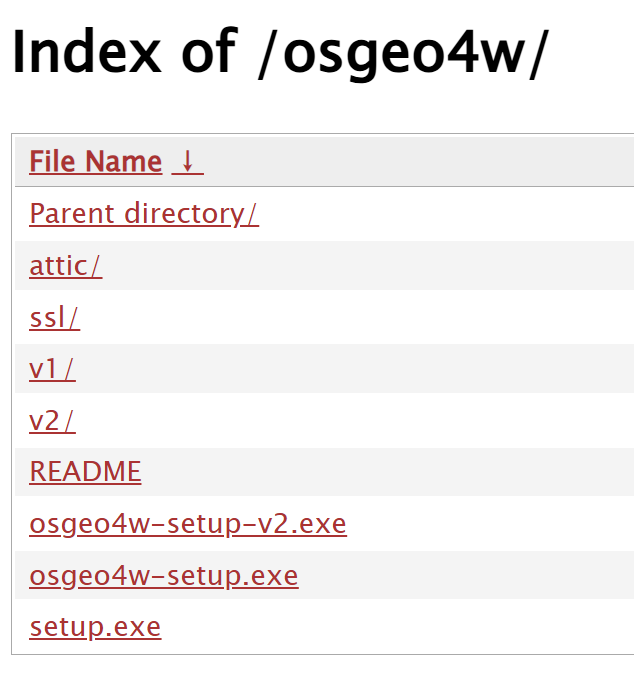The width and height of the screenshot is (634, 692).
Task: Download osgeo4w-setup-v2.exe
Action: (188, 524)
